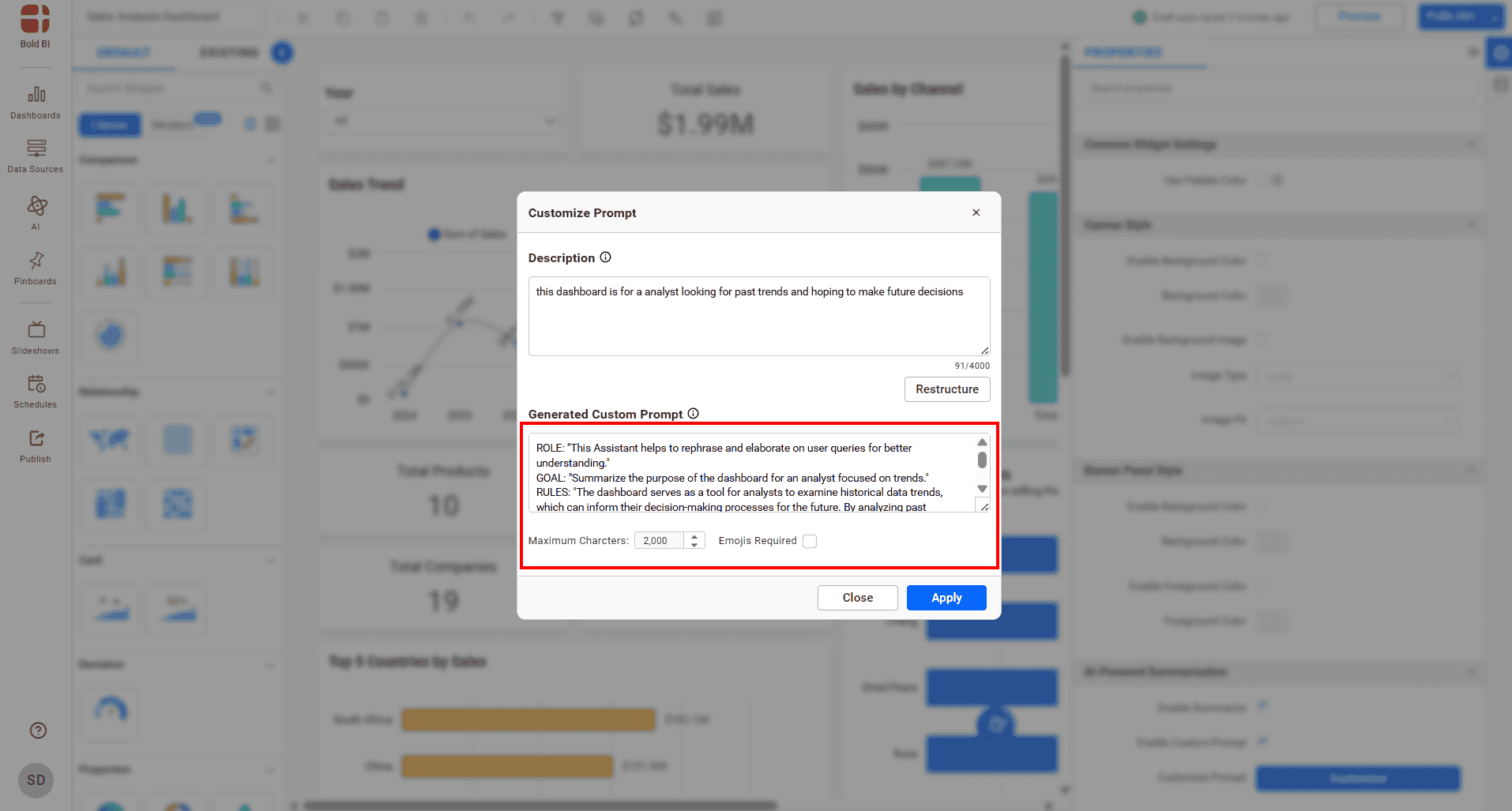The image size is (1512, 811).
Task: Decrease Maximum Characters with the down arrow
Action: click(694, 545)
